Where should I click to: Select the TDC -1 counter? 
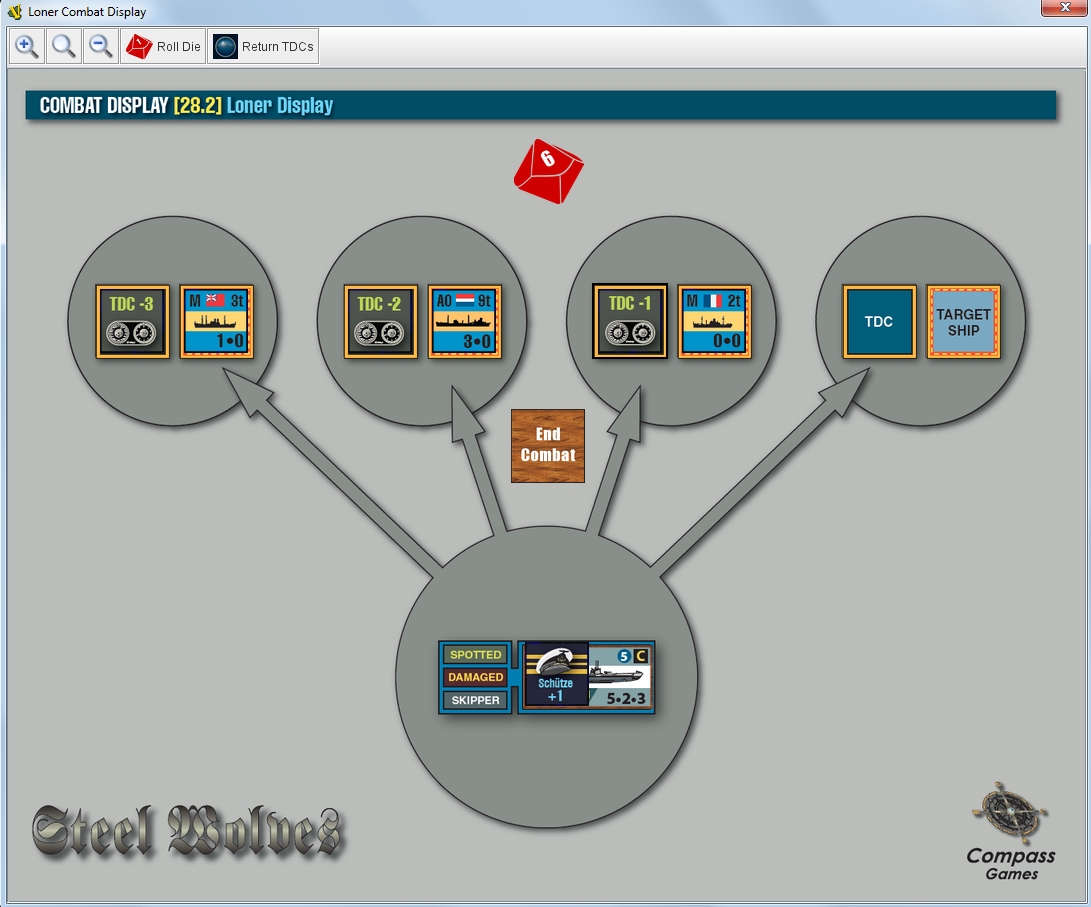click(x=630, y=321)
